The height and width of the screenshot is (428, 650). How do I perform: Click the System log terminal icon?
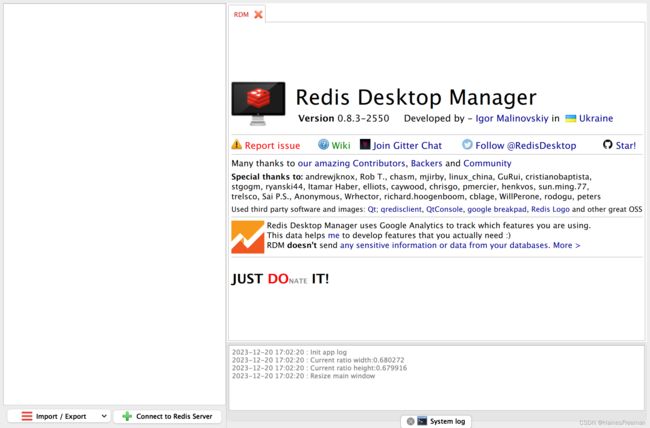click(422, 421)
